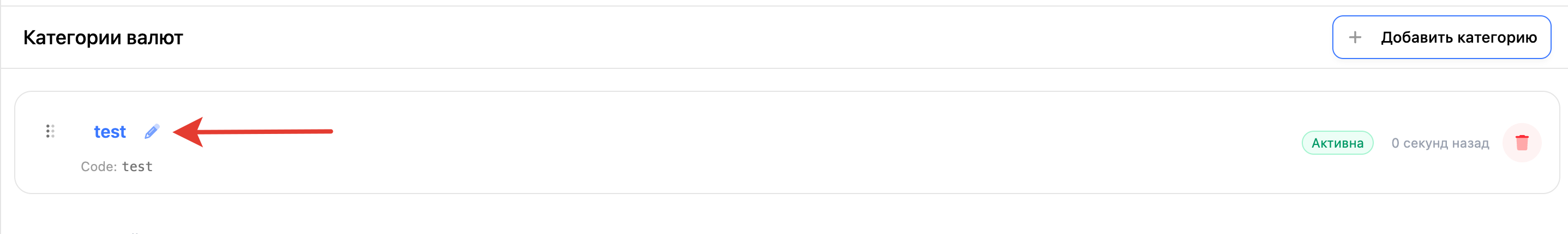Toggle the green active status pill

click(x=1337, y=143)
